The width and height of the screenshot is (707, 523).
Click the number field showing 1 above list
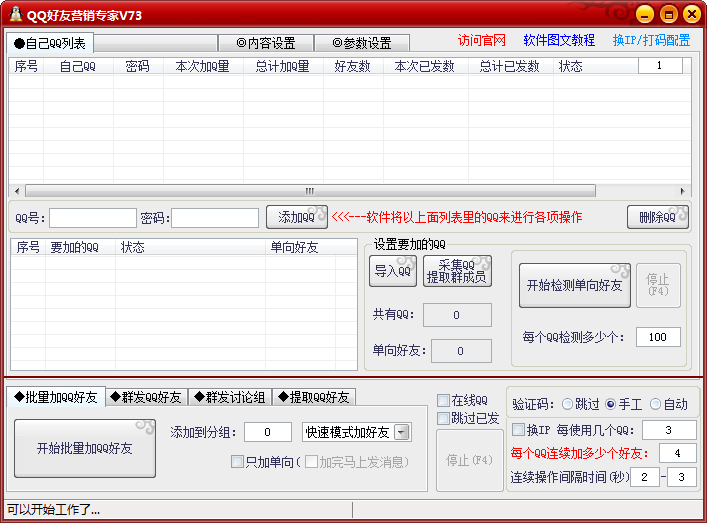[x=660, y=65]
